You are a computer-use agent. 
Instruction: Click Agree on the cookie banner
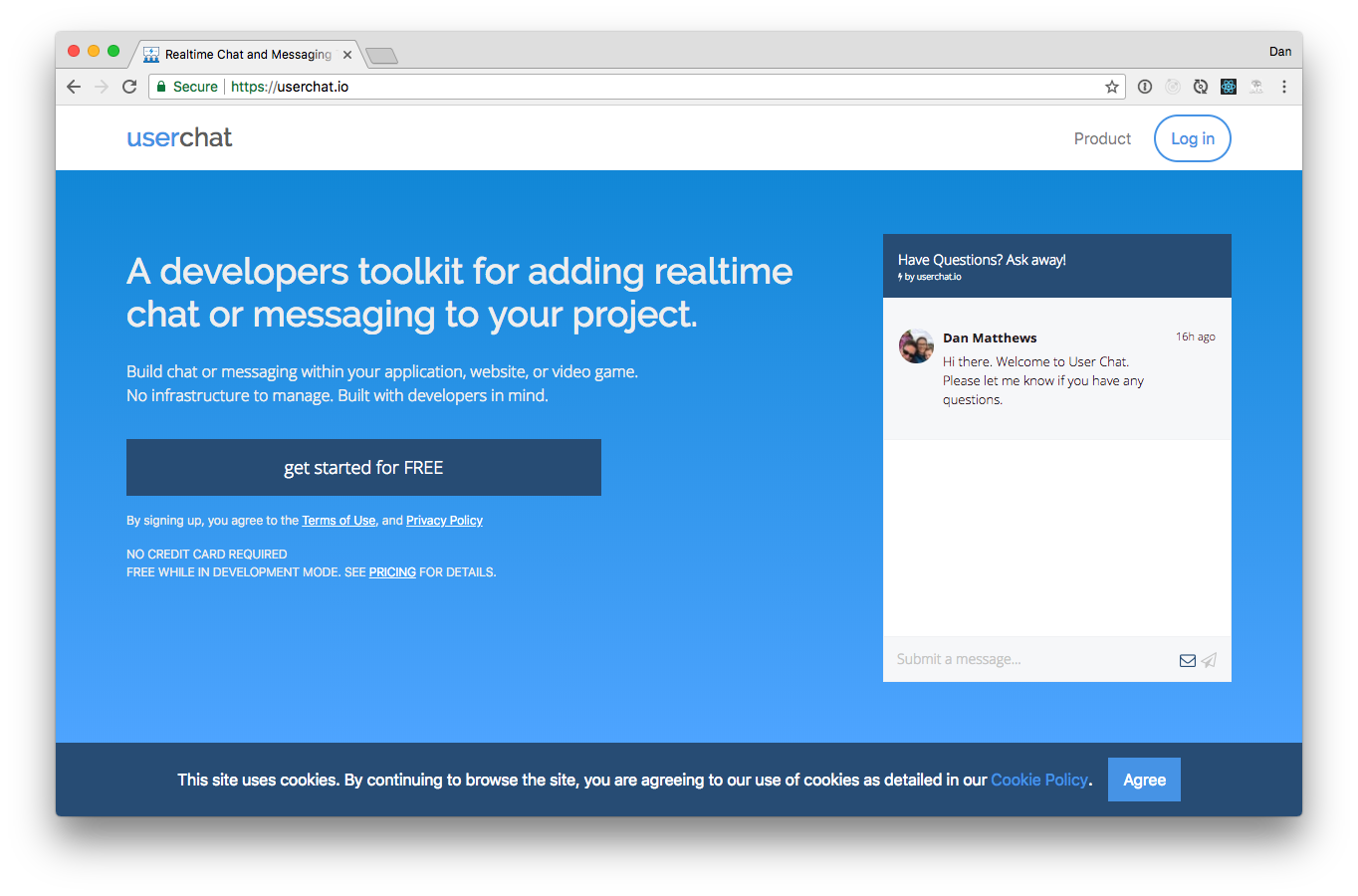tap(1144, 780)
